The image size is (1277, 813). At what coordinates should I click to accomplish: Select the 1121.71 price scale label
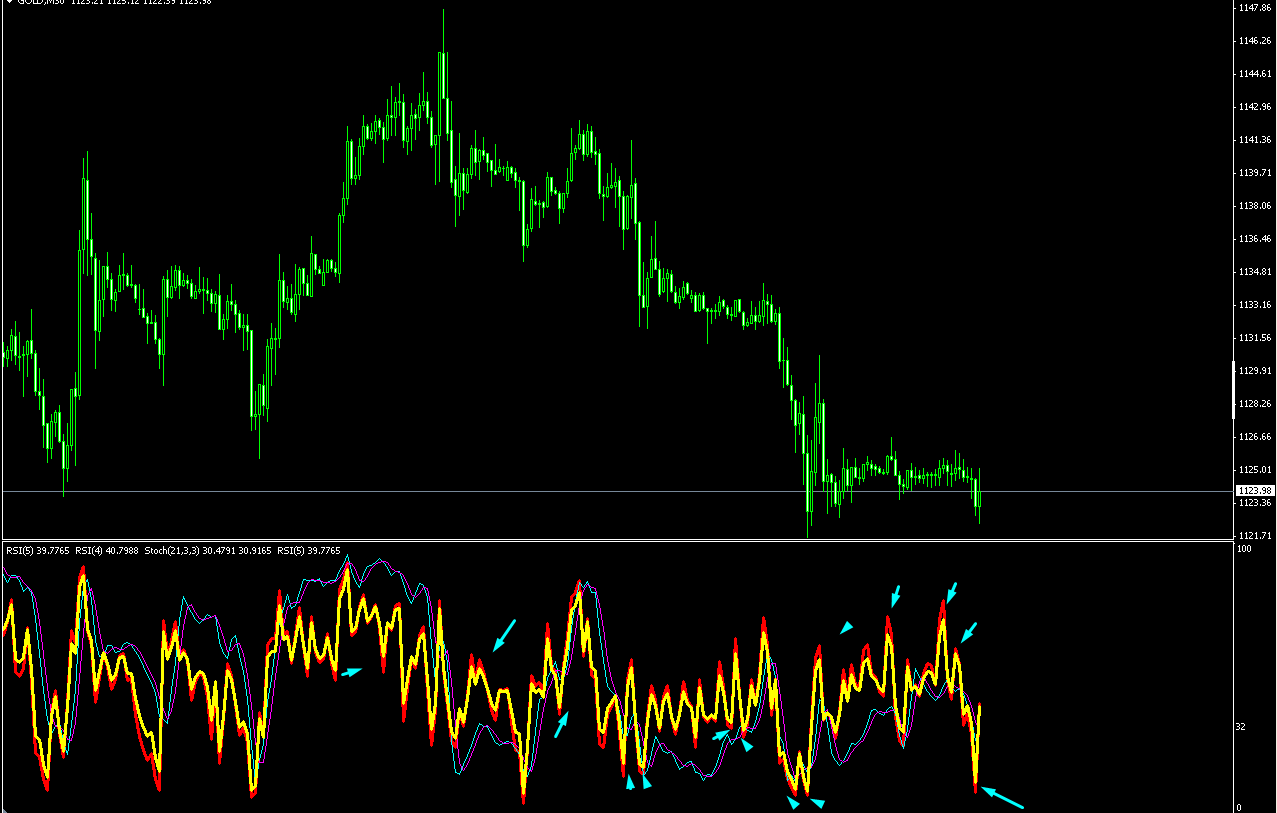coord(1255,536)
